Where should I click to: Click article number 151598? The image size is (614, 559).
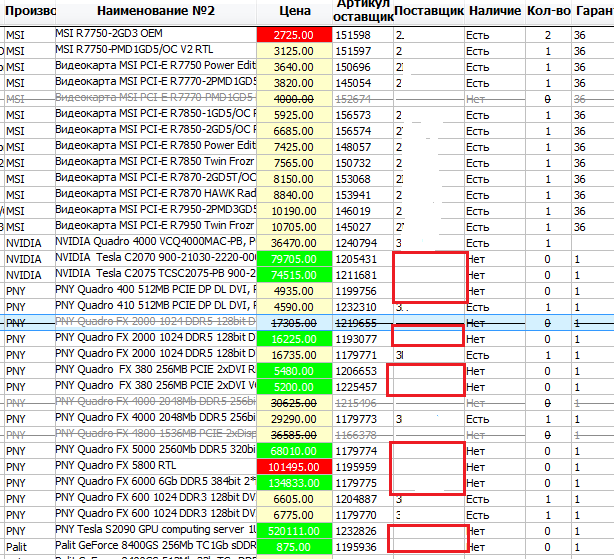click(x=353, y=35)
